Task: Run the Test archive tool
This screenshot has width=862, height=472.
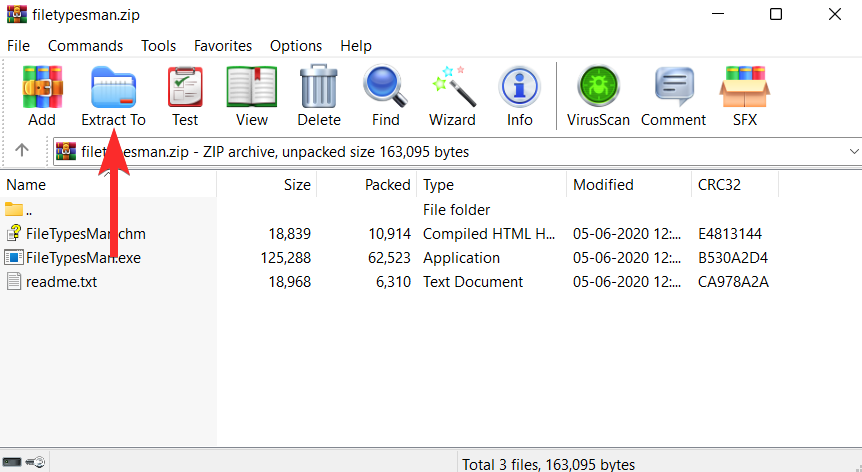Action: 185,87
